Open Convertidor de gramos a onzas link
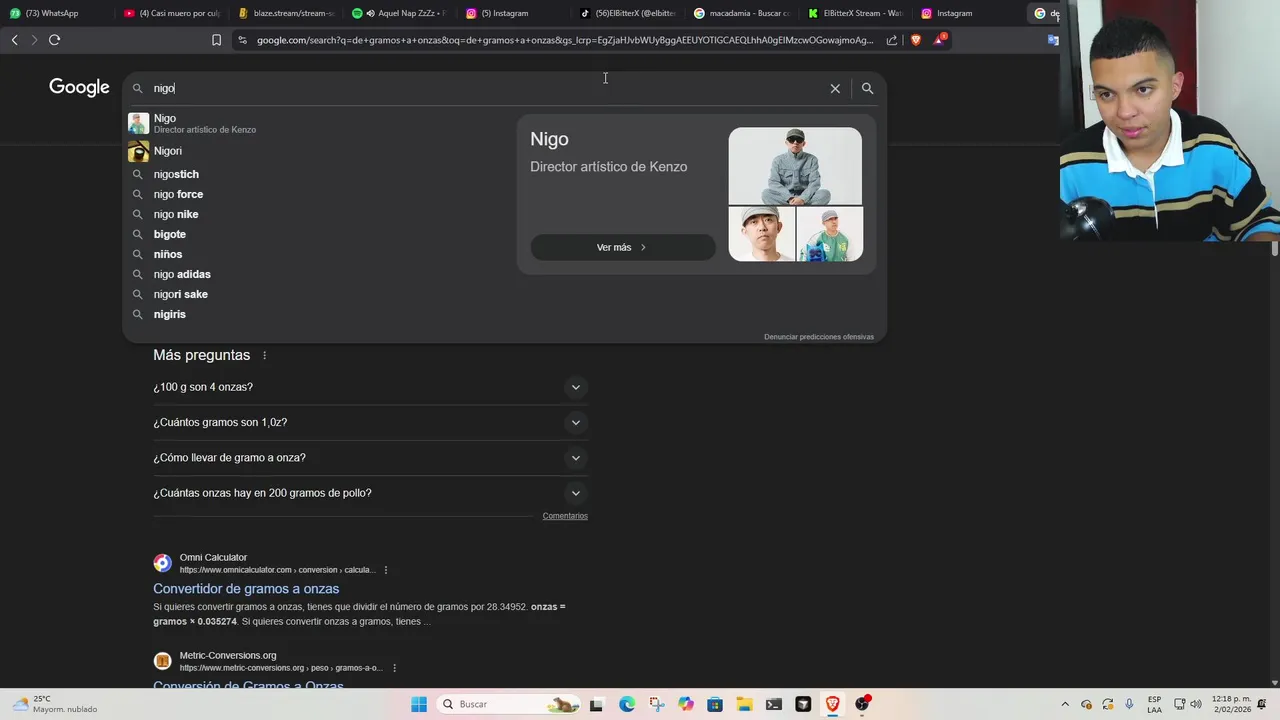1280x720 pixels. click(246, 589)
